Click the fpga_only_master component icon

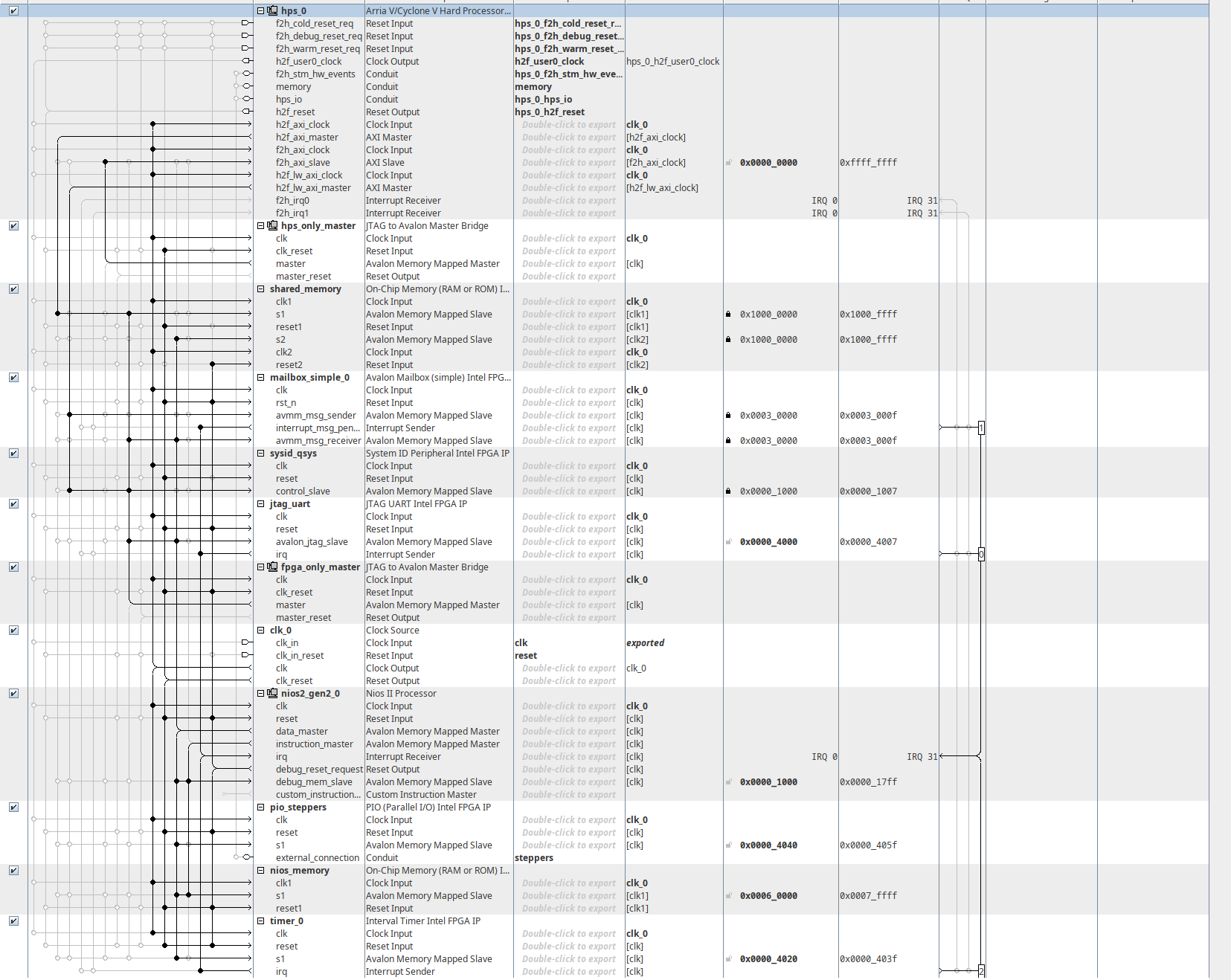(273, 567)
